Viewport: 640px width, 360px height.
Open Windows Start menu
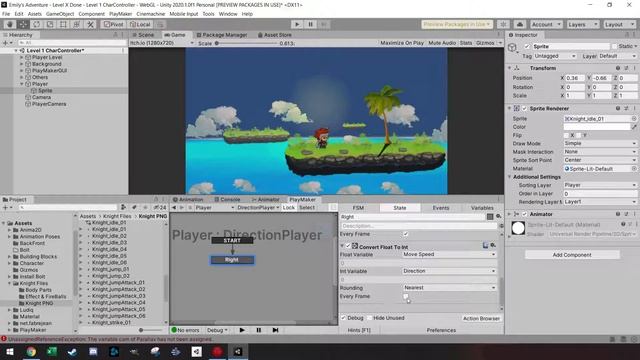(x=10, y=351)
